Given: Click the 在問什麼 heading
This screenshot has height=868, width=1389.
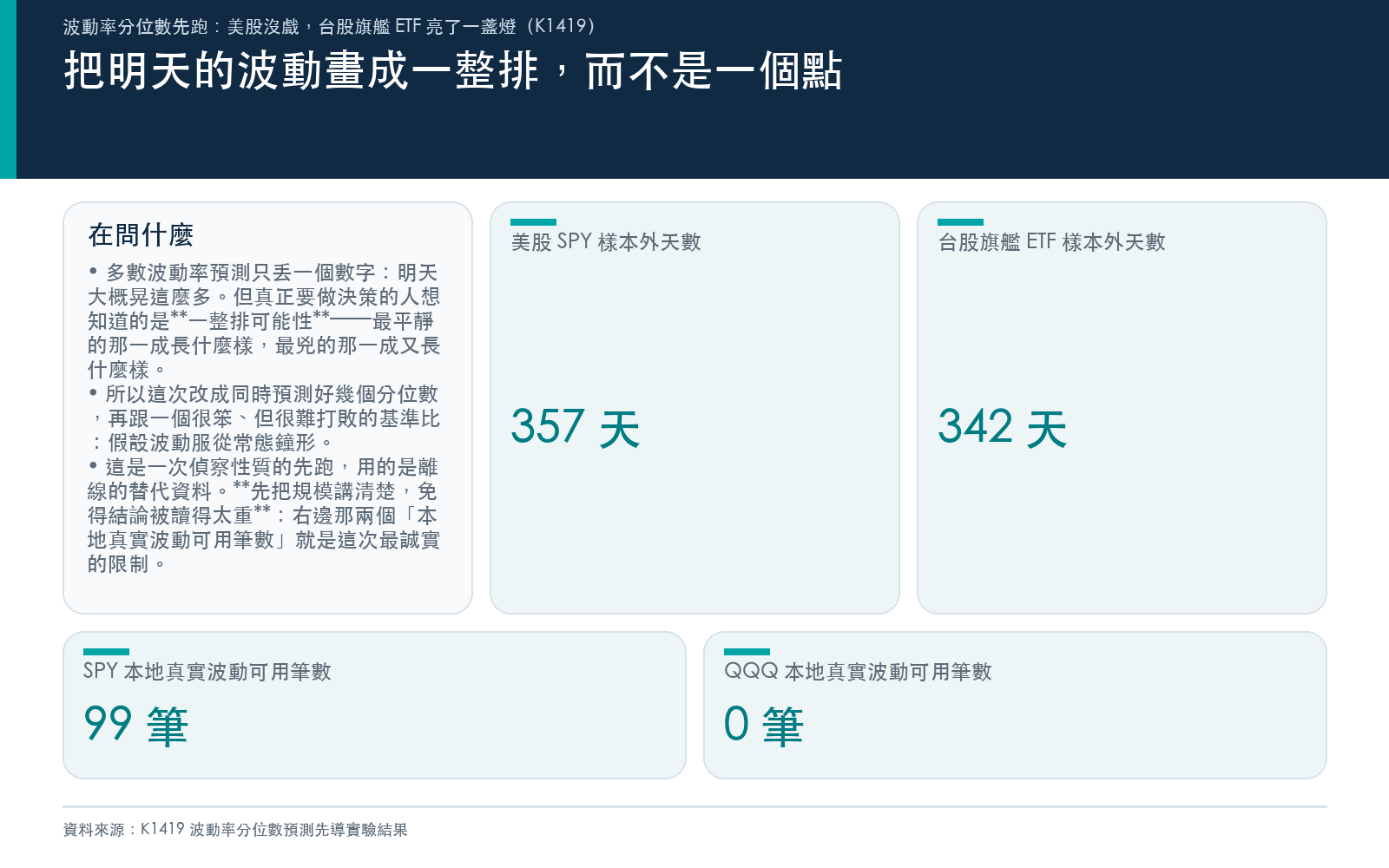Looking at the screenshot, I should click(x=141, y=234).
